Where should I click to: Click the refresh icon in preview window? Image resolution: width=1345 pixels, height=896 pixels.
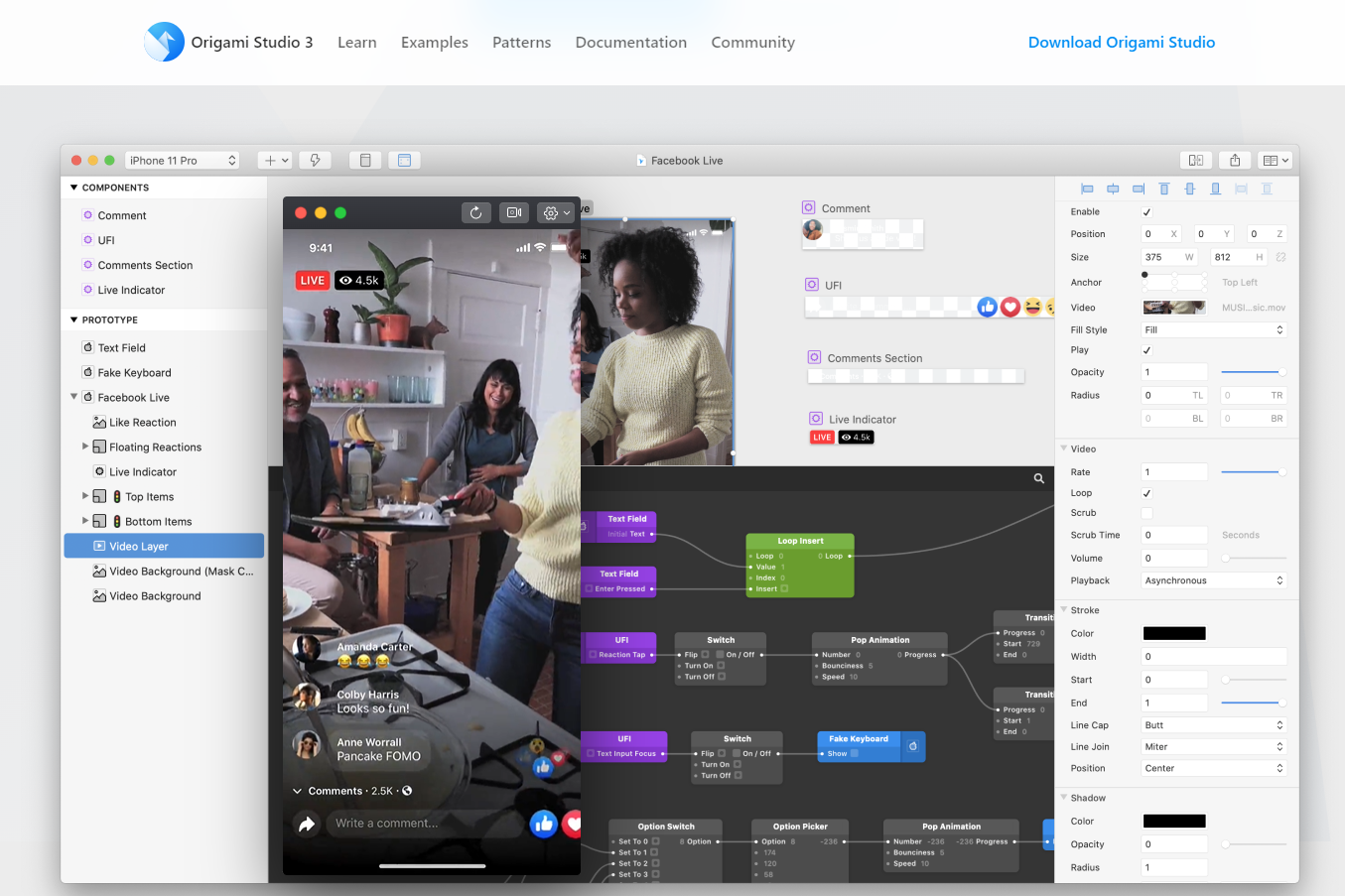pos(475,212)
